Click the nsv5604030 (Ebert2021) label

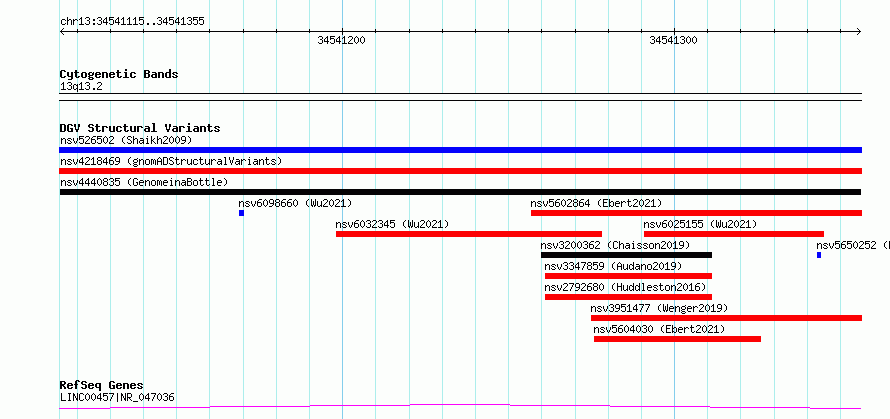click(x=659, y=329)
